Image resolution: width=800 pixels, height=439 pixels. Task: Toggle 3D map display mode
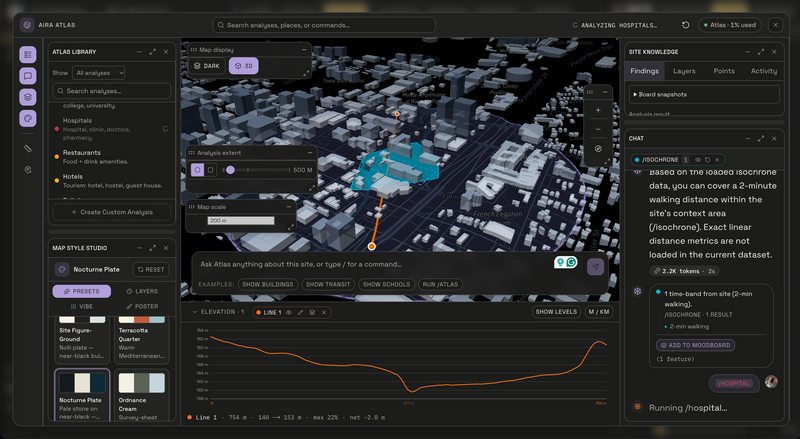[x=243, y=66]
